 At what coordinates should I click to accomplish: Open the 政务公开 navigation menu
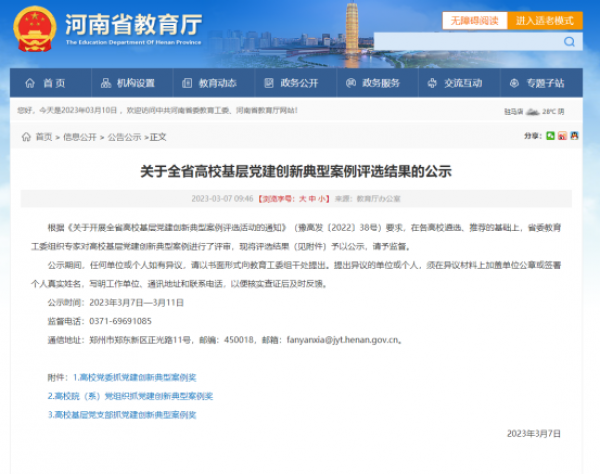pyautogui.click(x=291, y=83)
